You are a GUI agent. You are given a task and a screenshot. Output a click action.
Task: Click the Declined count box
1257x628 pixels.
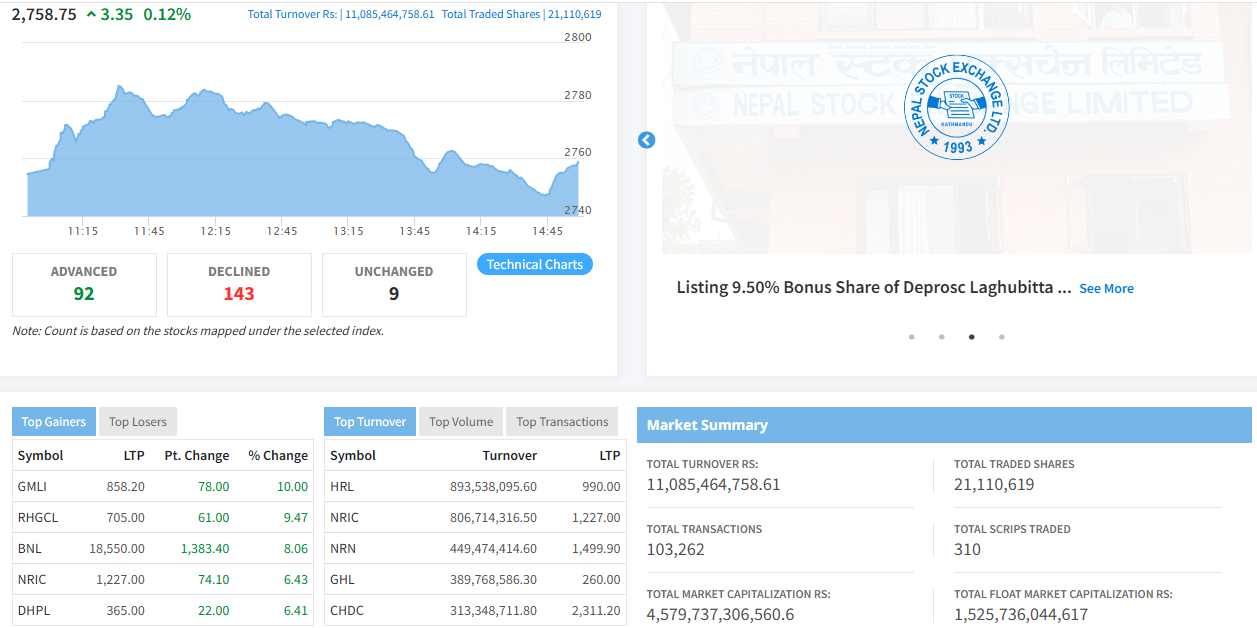coord(239,284)
